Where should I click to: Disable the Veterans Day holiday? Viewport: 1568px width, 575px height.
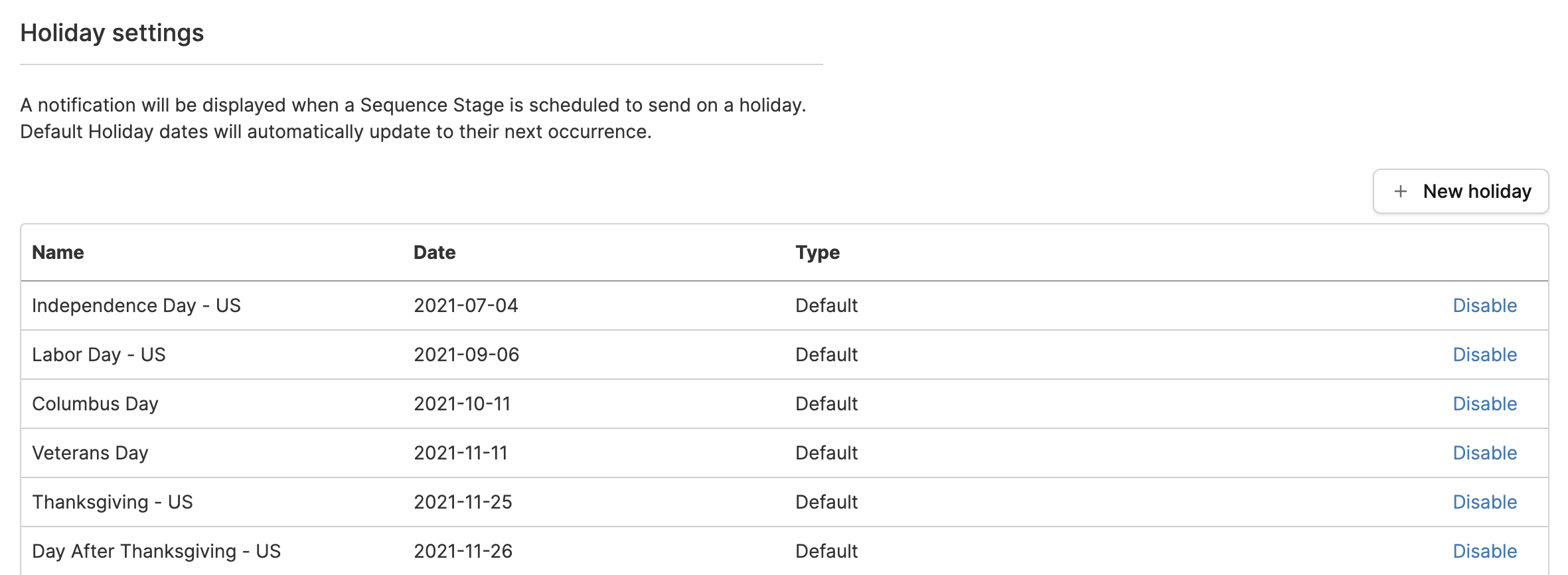click(1484, 453)
